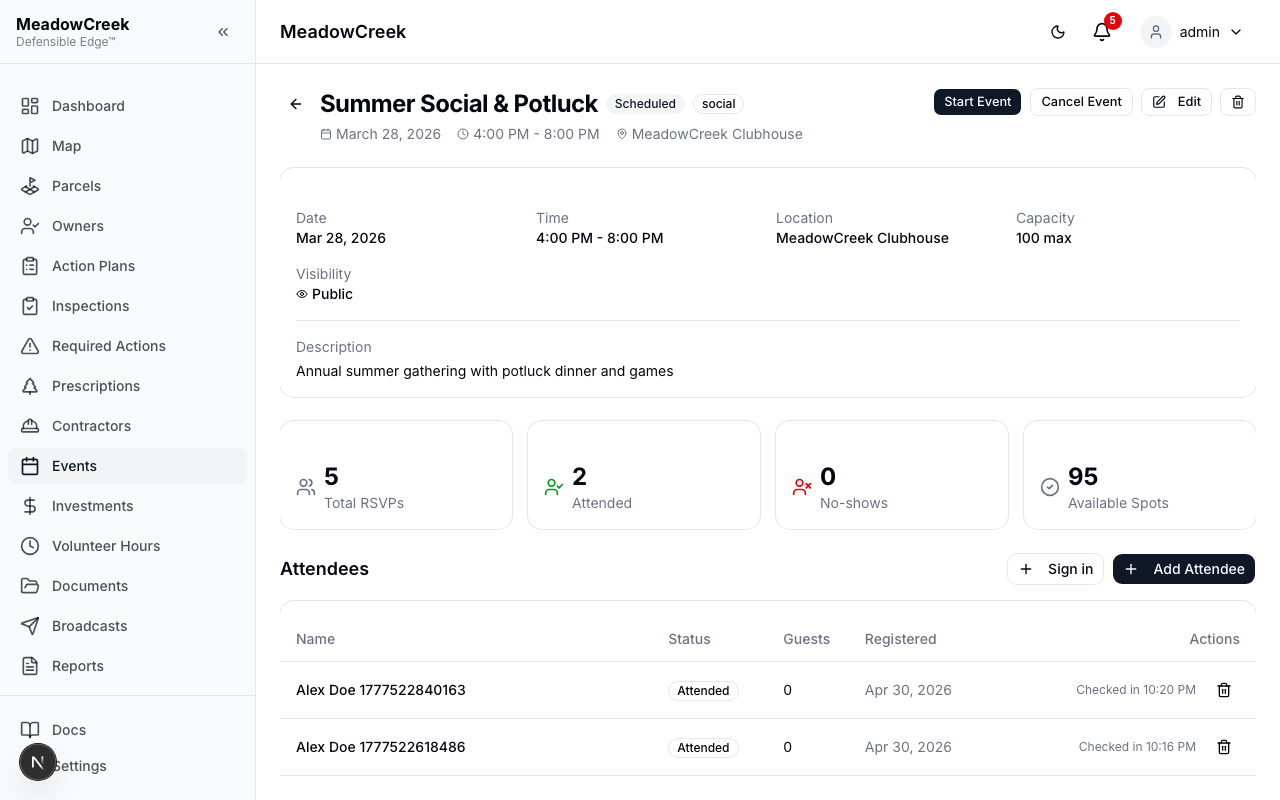Select attendee name Alex Doe 1777522618486
This screenshot has width=1280, height=800.
pyautogui.click(x=381, y=747)
